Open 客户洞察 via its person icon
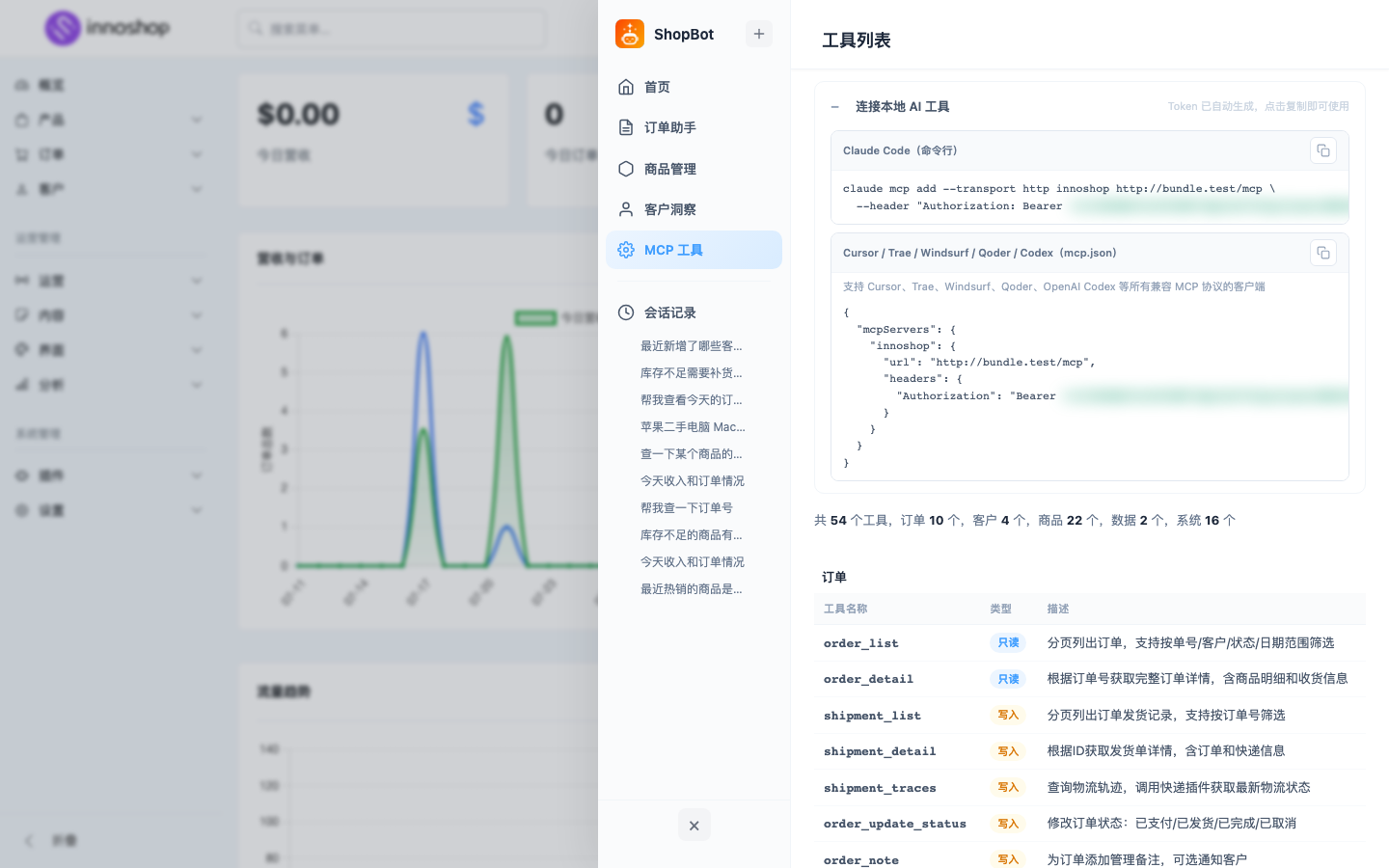Screen dimensions: 1389x868 coord(626,209)
